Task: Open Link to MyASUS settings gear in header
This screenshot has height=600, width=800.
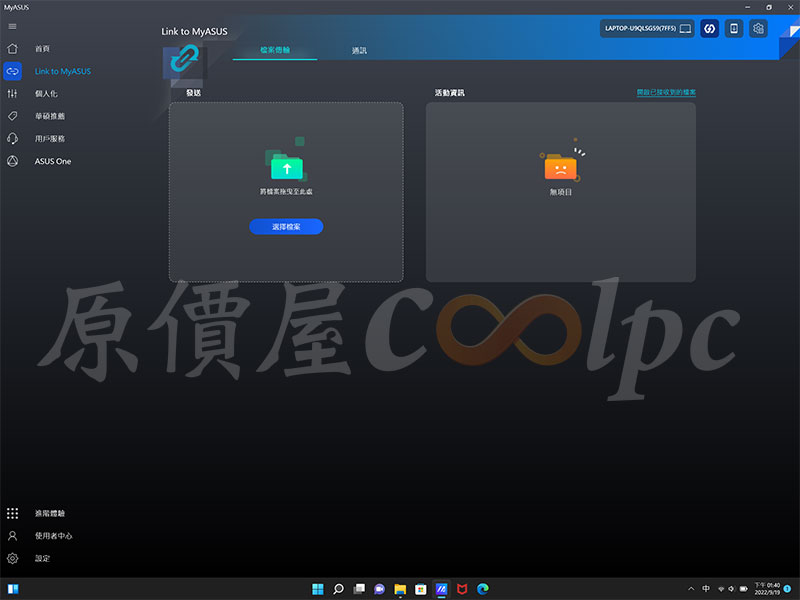Action: point(758,29)
